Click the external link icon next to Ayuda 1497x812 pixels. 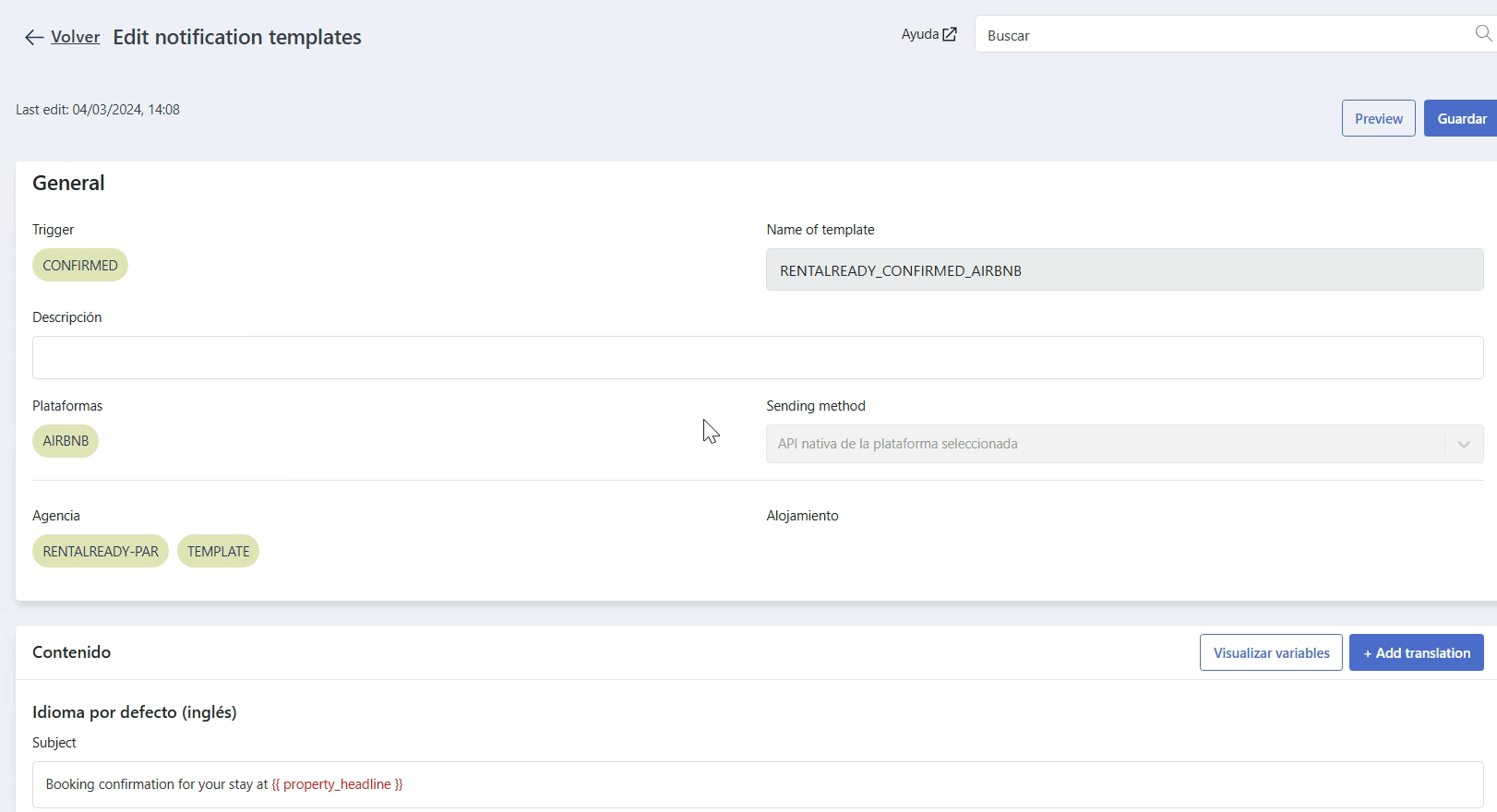coord(950,34)
